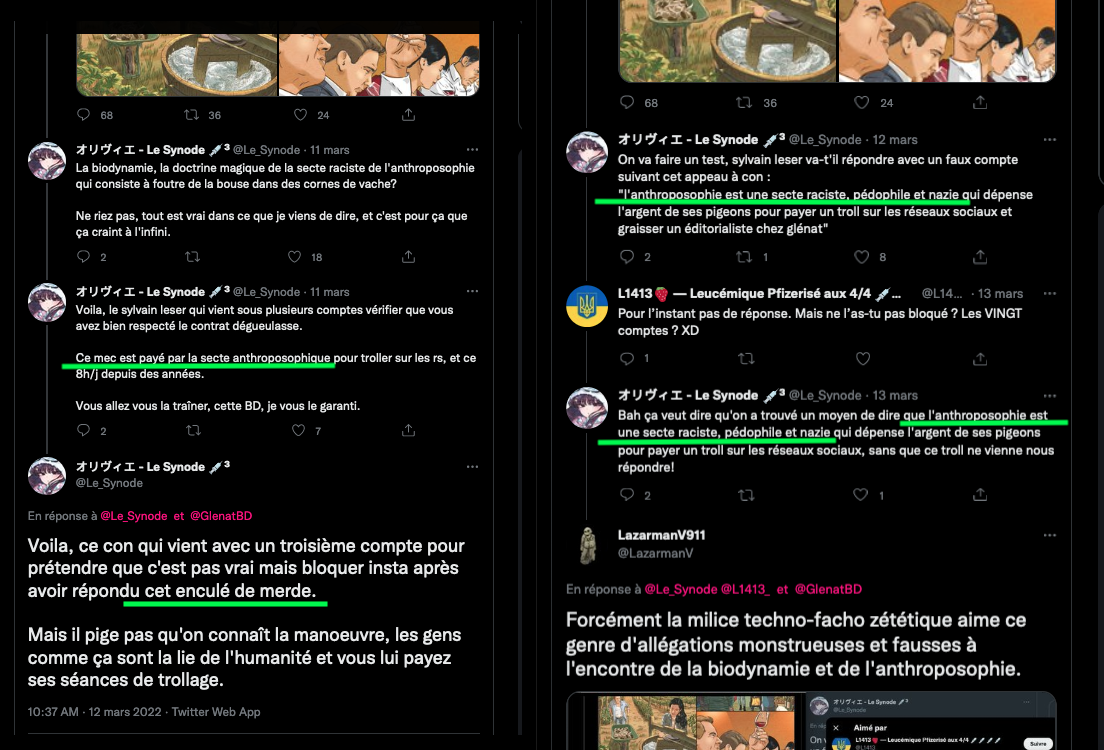Reply to the biodynamie tweet from 11 mars

click(x=84, y=256)
